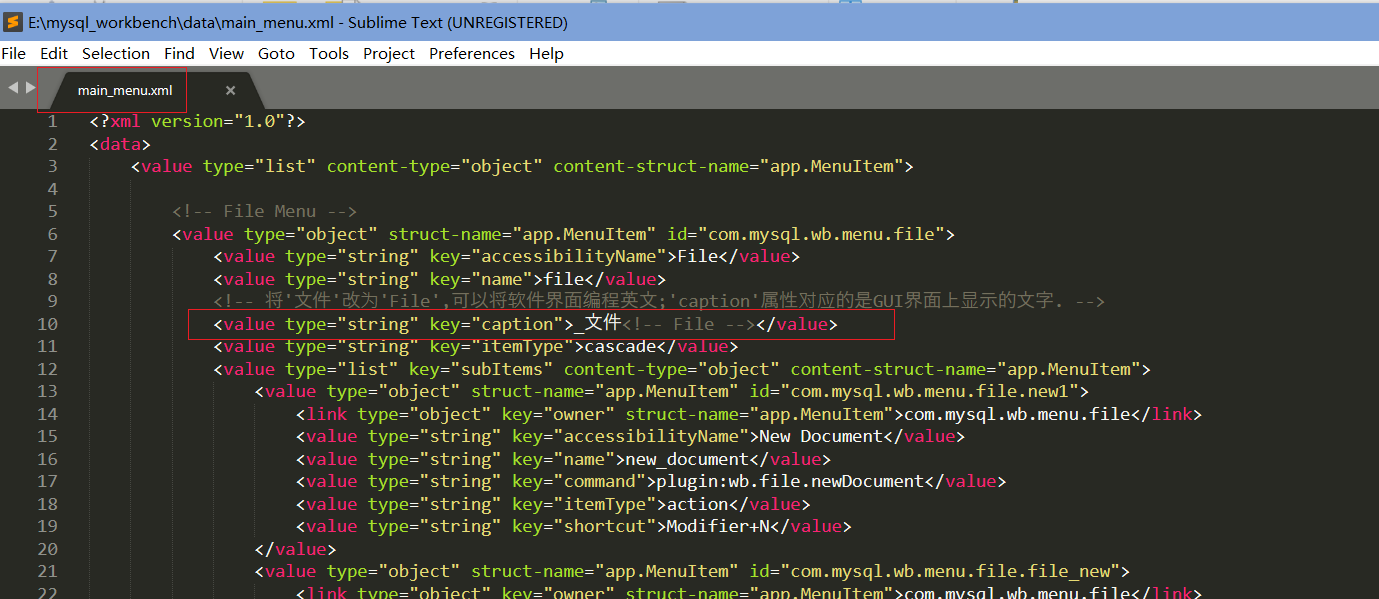Close the main_menu.xml tab with its X icon
The image size is (1379, 599).
pos(229,89)
